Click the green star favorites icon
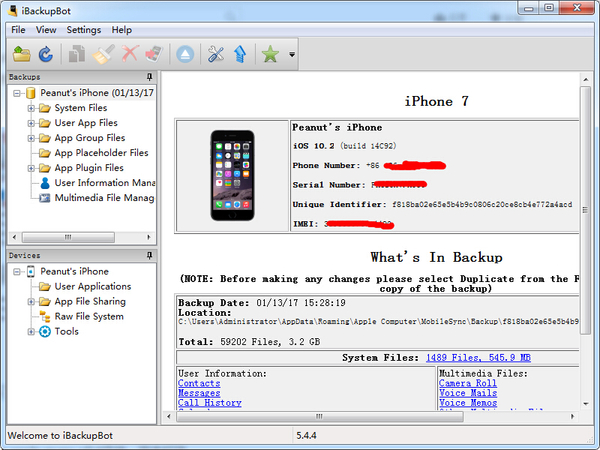Viewport: 600px width, 450px height. [270, 54]
